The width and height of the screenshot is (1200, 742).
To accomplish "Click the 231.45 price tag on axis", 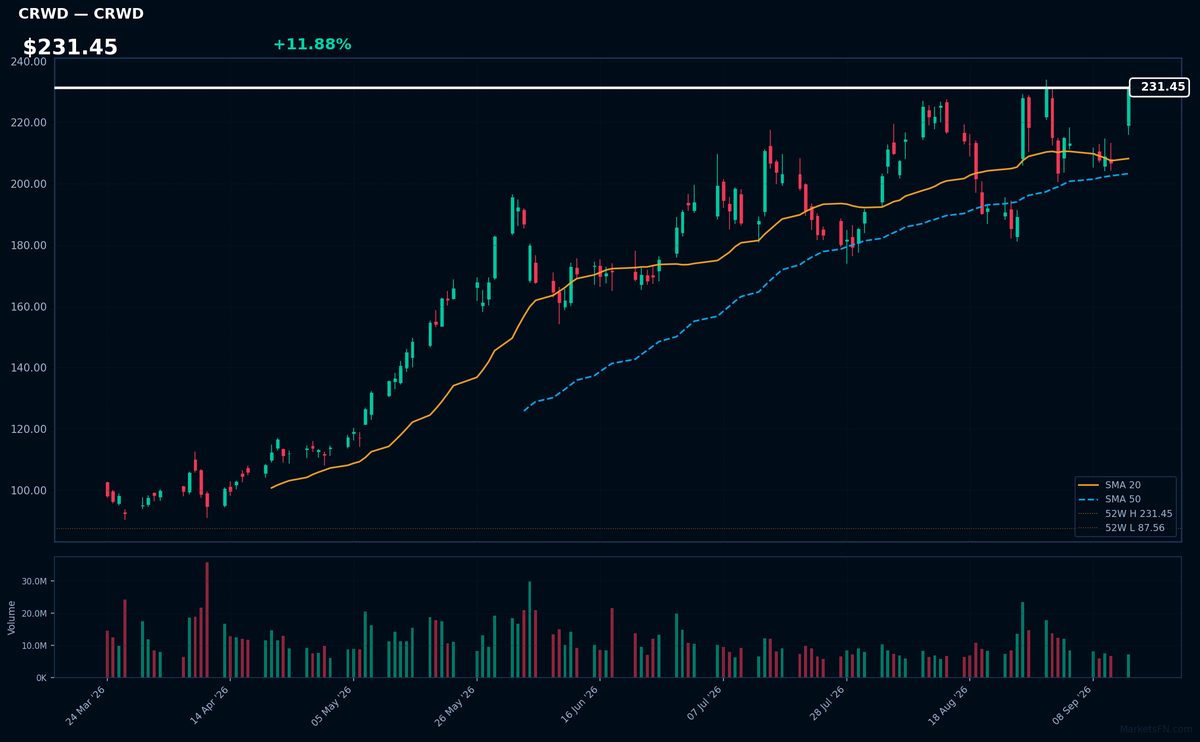I will coord(1159,87).
